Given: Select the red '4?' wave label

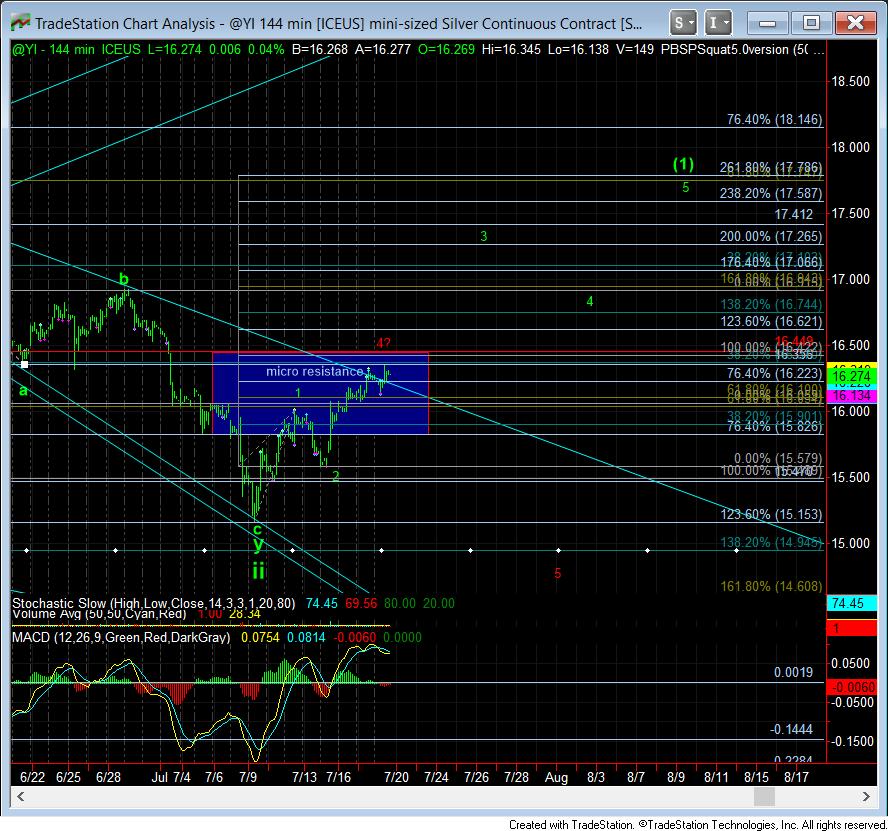Looking at the screenshot, I should coord(383,343).
